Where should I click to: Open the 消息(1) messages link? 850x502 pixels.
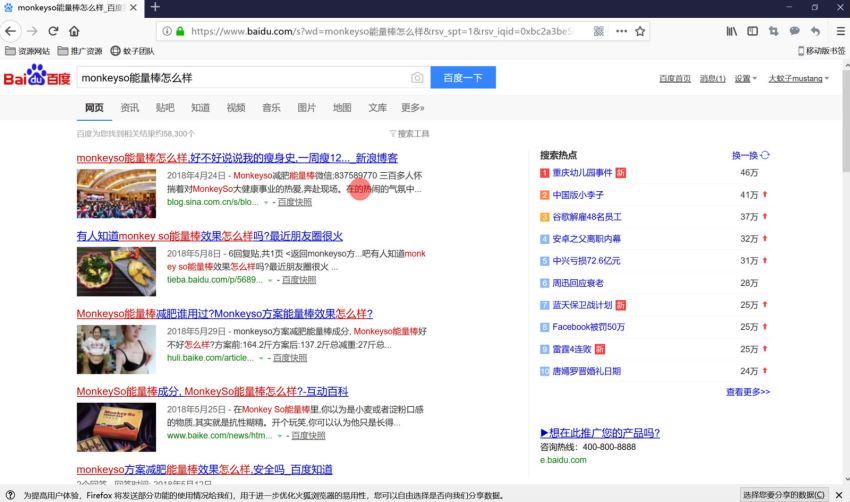pyautogui.click(x=712, y=79)
